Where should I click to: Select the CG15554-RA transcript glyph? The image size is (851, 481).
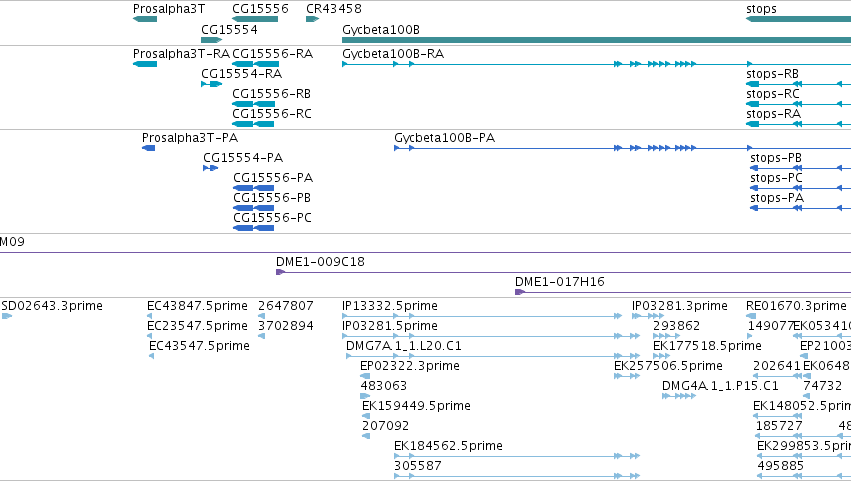[212, 84]
